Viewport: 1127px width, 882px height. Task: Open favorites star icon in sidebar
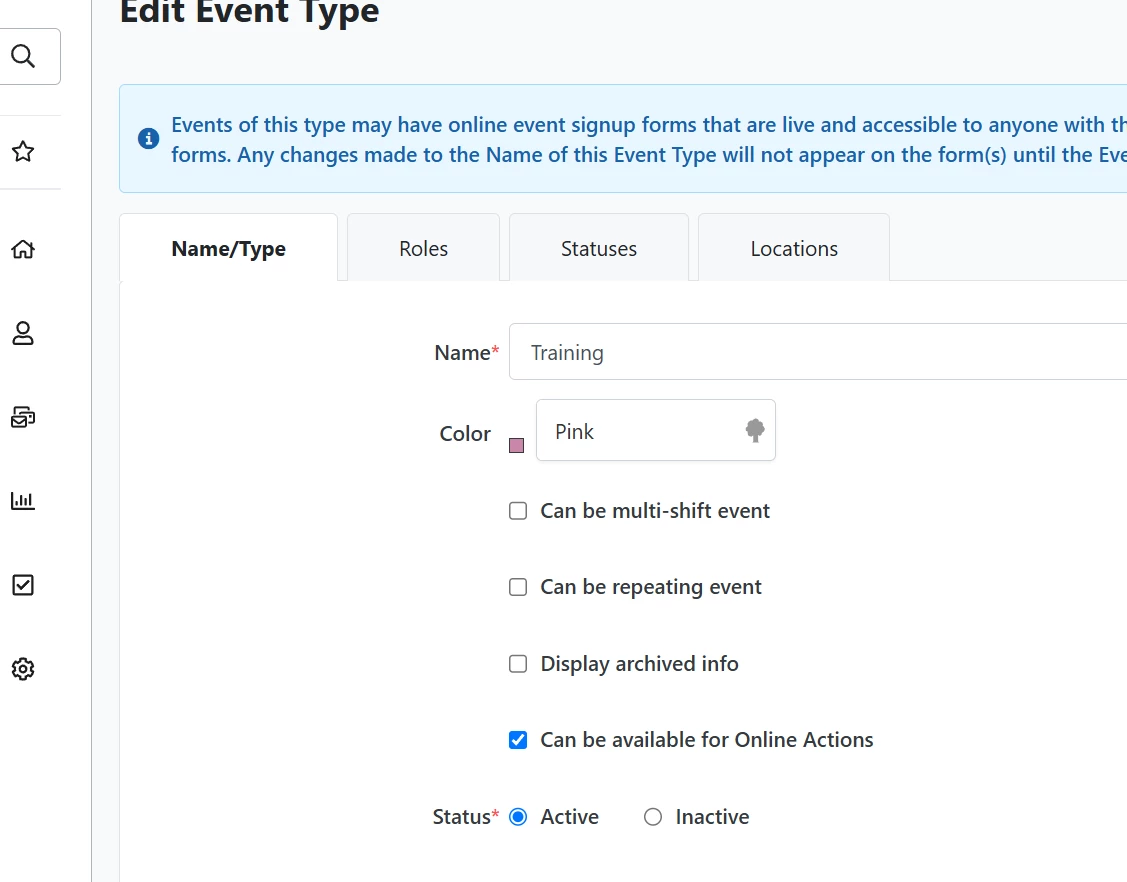click(23, 152)
